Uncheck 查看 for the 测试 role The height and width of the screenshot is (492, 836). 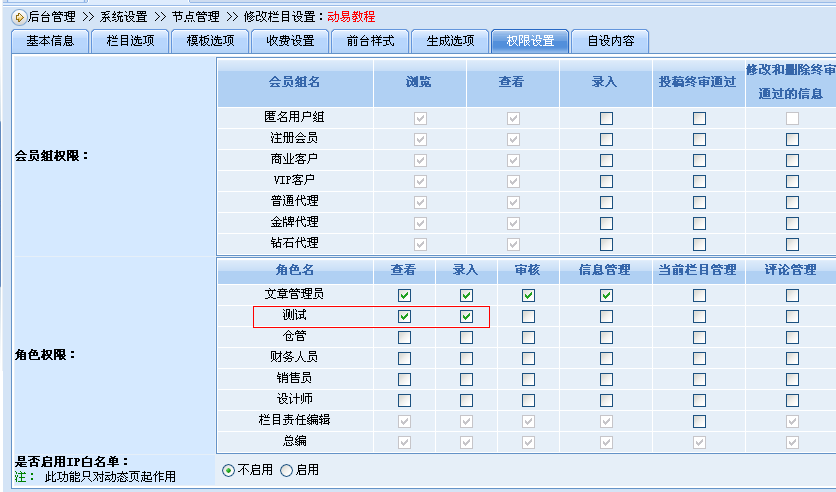coord(404,317)
